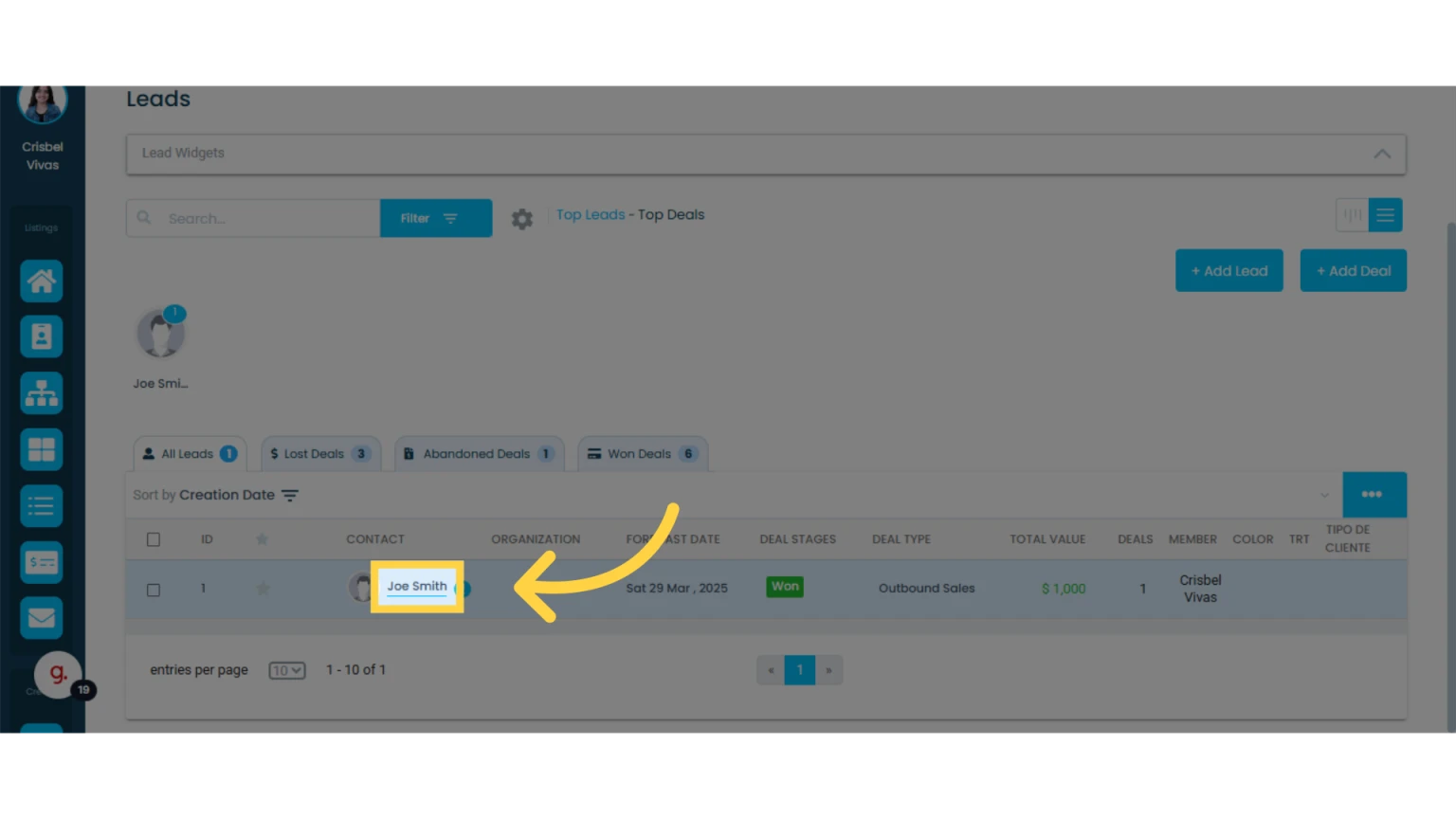Open the dashboard grid icon in sidebar

tap(42, 449)
